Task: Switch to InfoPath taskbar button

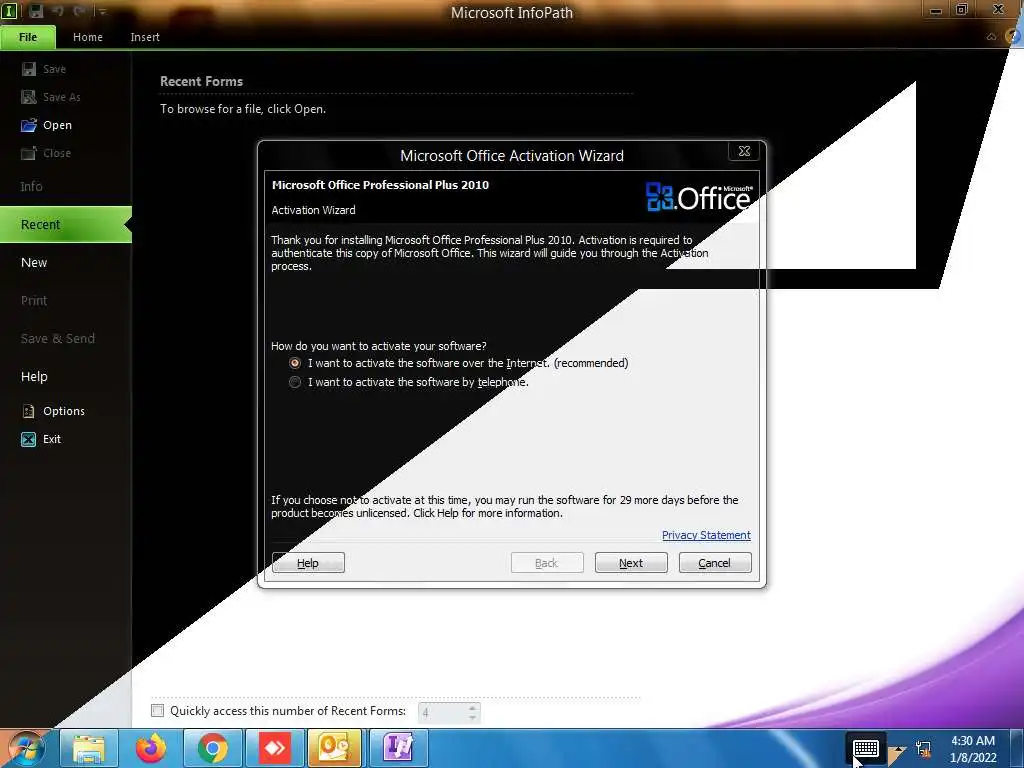Action: pos(398,748)
